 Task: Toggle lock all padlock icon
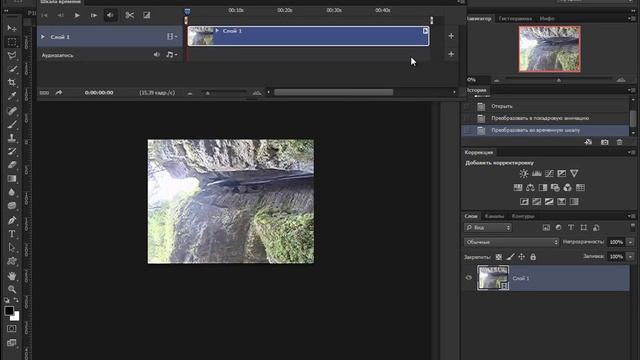pyautogui.click(x=533, y=257)
